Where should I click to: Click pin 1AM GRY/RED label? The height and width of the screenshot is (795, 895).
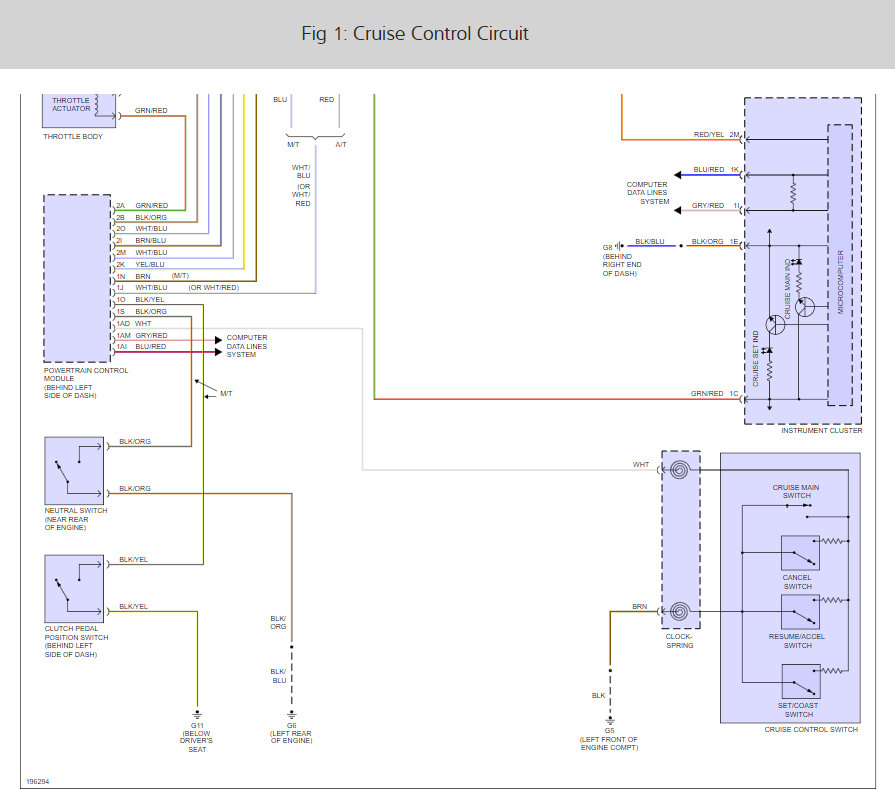click(x=142, y=336)
